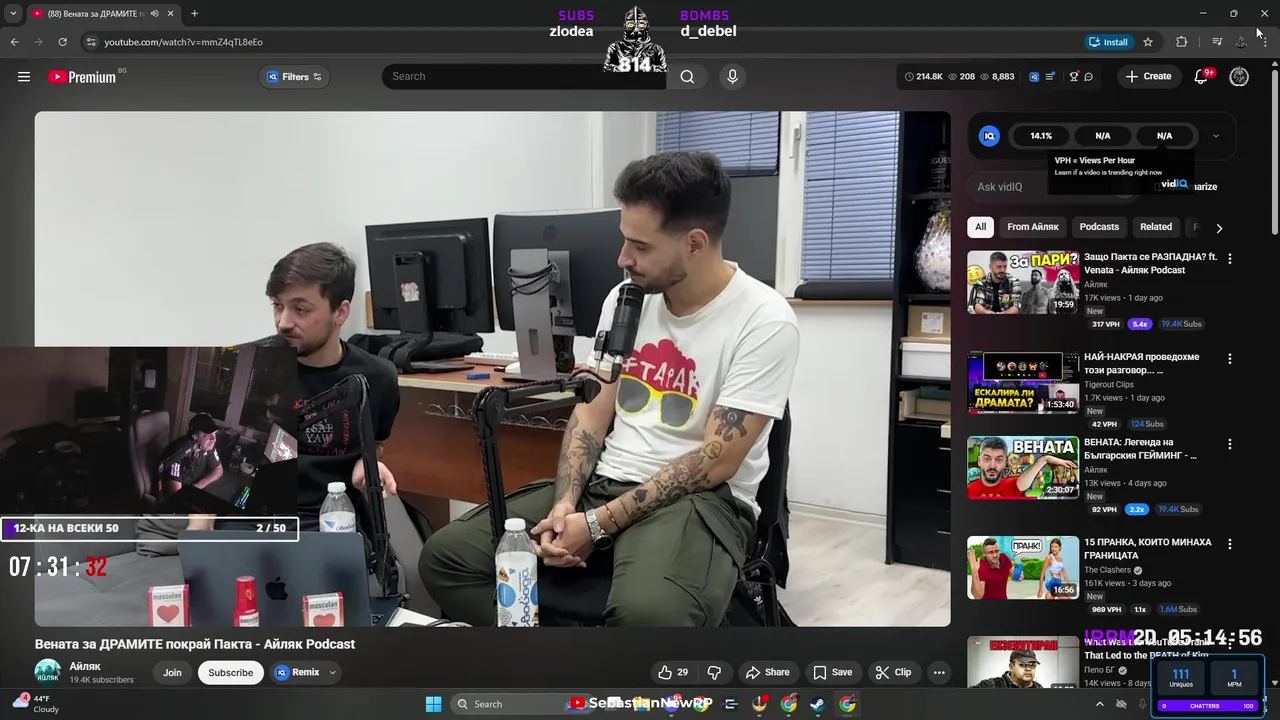Mute tab via speaker icon on tab
This screenshot has width=1280, height=720.
154,14
